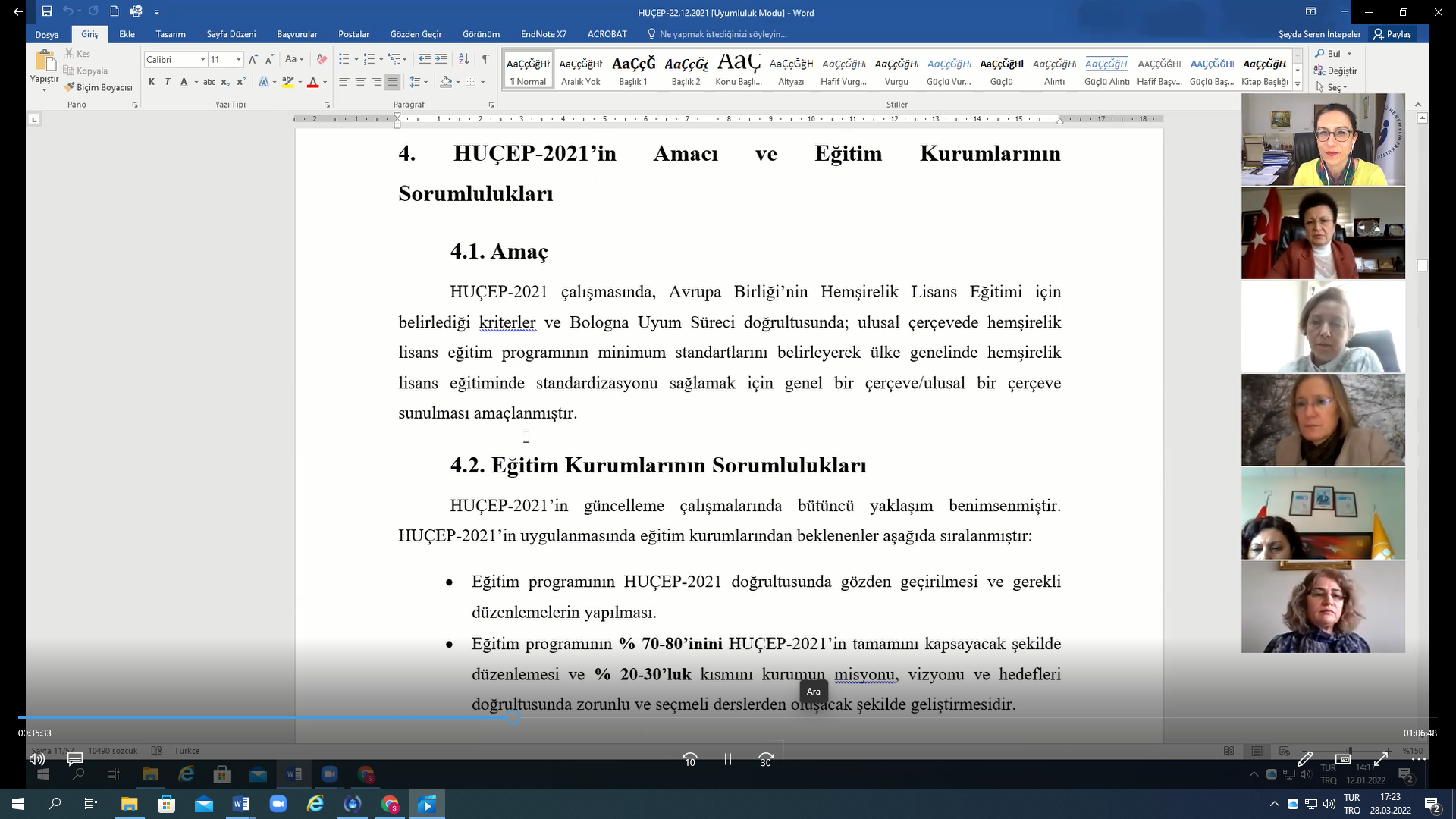Screen dimensions: 1456x819
Task: Save the document with the floppy icon
Action: coord(47,11)
